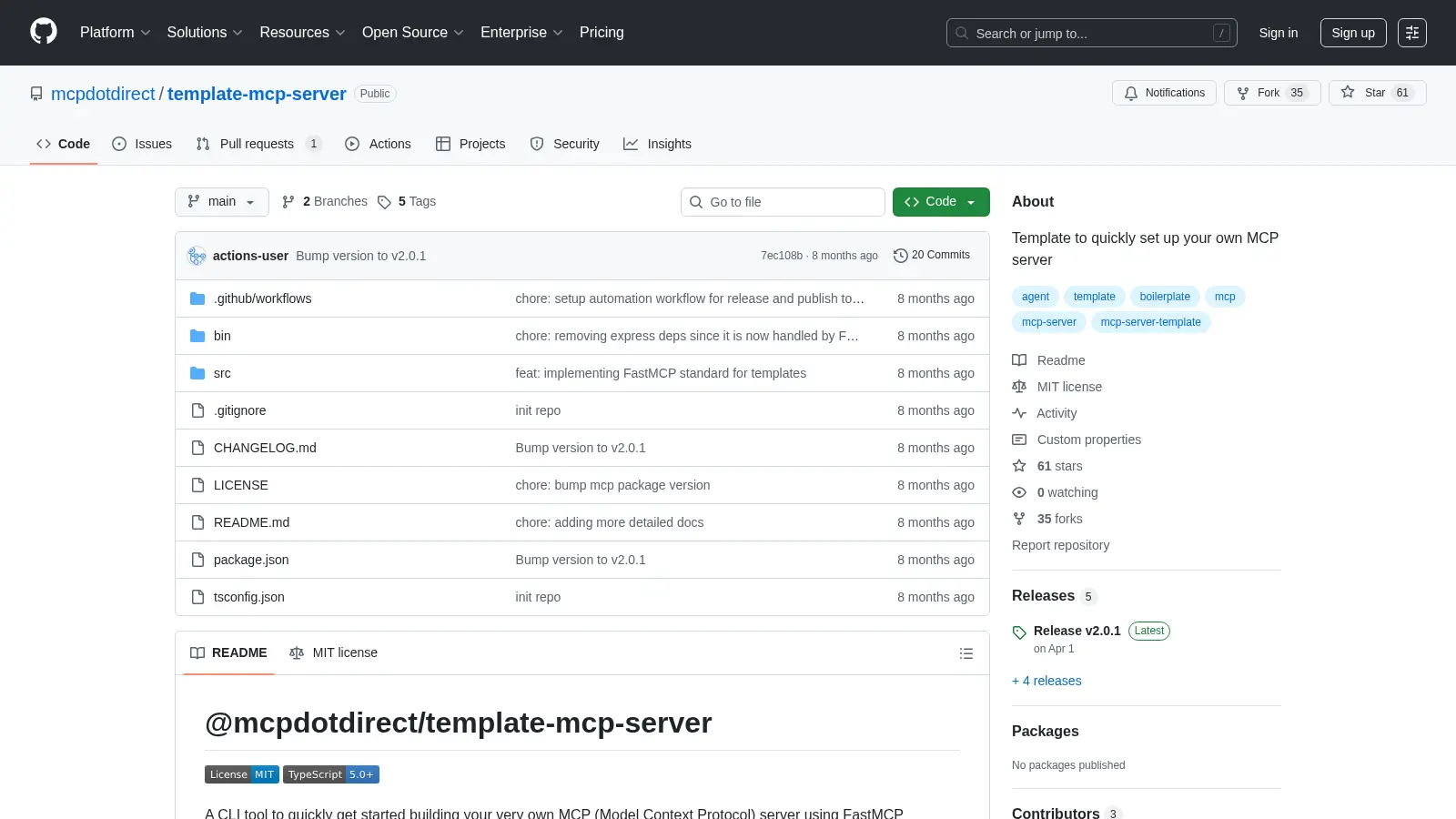Switch to the Security tab
This screenshot has width=1456, height=819.
click(564, 144)
